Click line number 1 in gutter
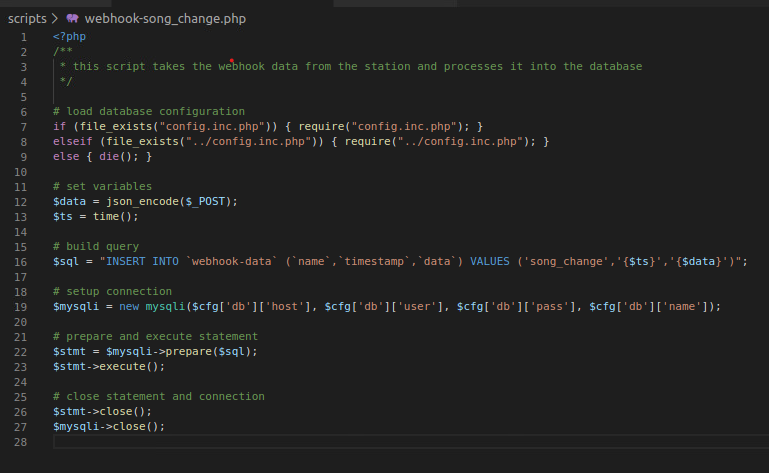The width and height of the screenshot is (769, 473). coord(24,37)
